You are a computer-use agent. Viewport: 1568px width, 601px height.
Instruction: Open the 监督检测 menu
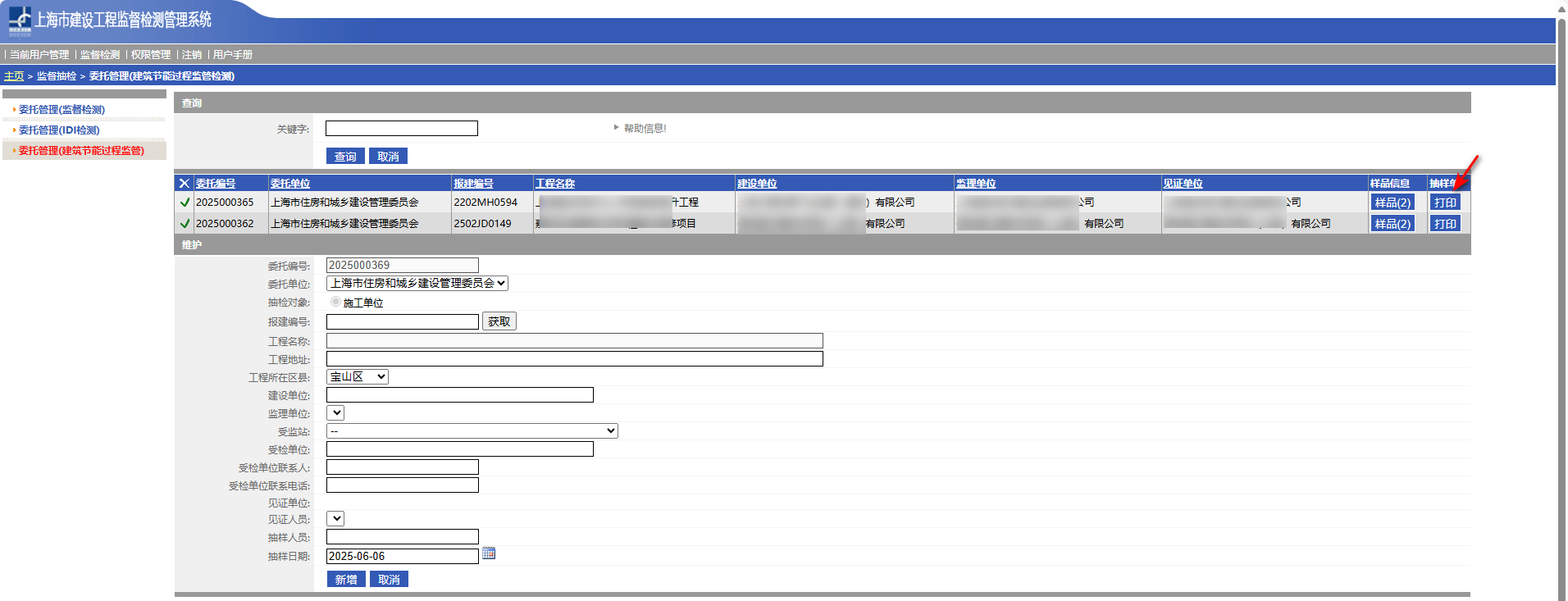click(x=100, y=55)
